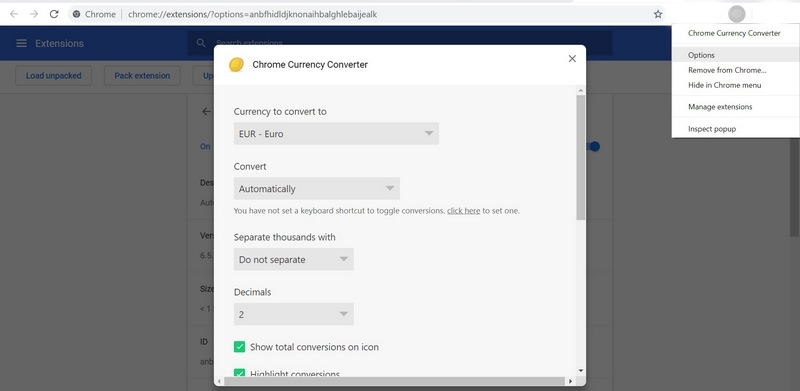The width and height of the screenshot is (800, 391).
Task: Select Chrome Currency Converter menu entry
Action: point(734,33)
